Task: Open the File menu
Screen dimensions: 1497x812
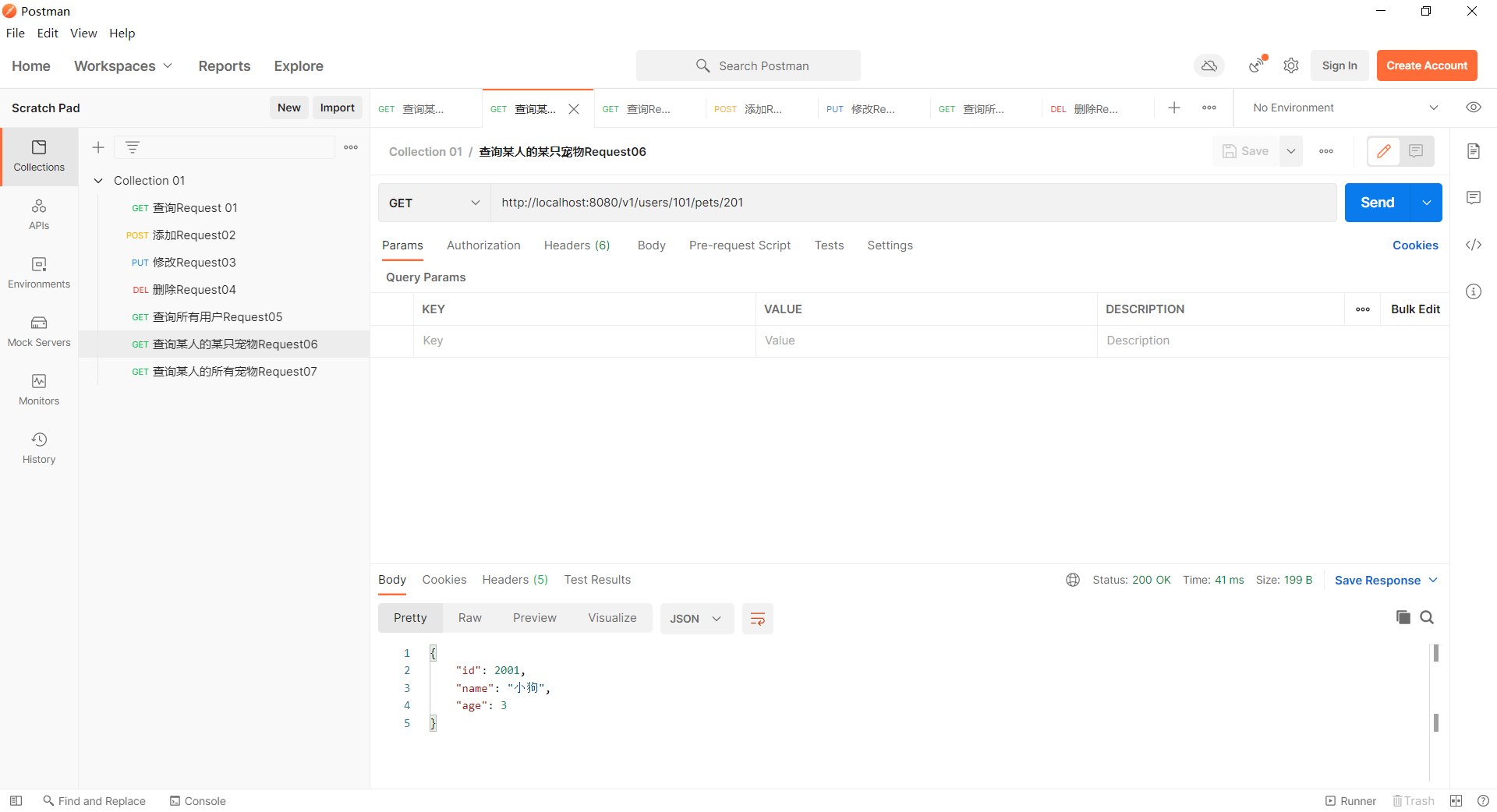Action: [x=16, y=33]
